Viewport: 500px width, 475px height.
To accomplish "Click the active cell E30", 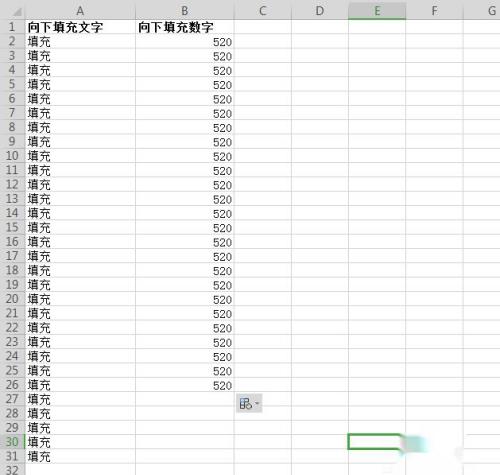I will (x=375, y=442).
